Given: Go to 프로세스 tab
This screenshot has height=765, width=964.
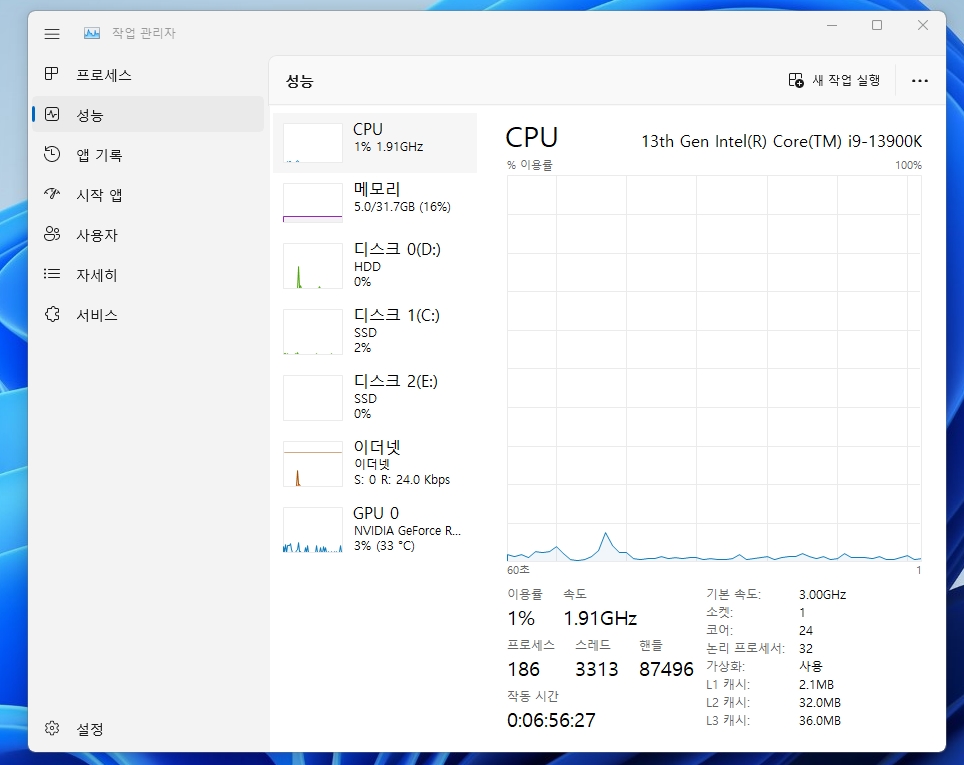Looking at the screenshot, I should click(148, 74).
